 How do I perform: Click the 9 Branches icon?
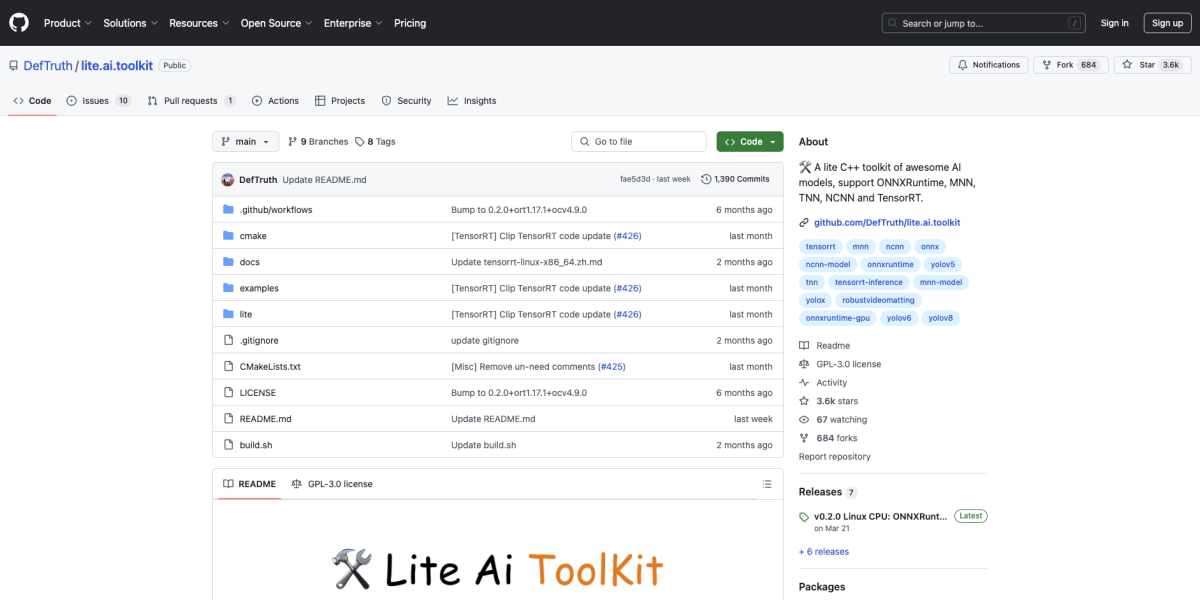pyautogui.click(x=294, y=141)
